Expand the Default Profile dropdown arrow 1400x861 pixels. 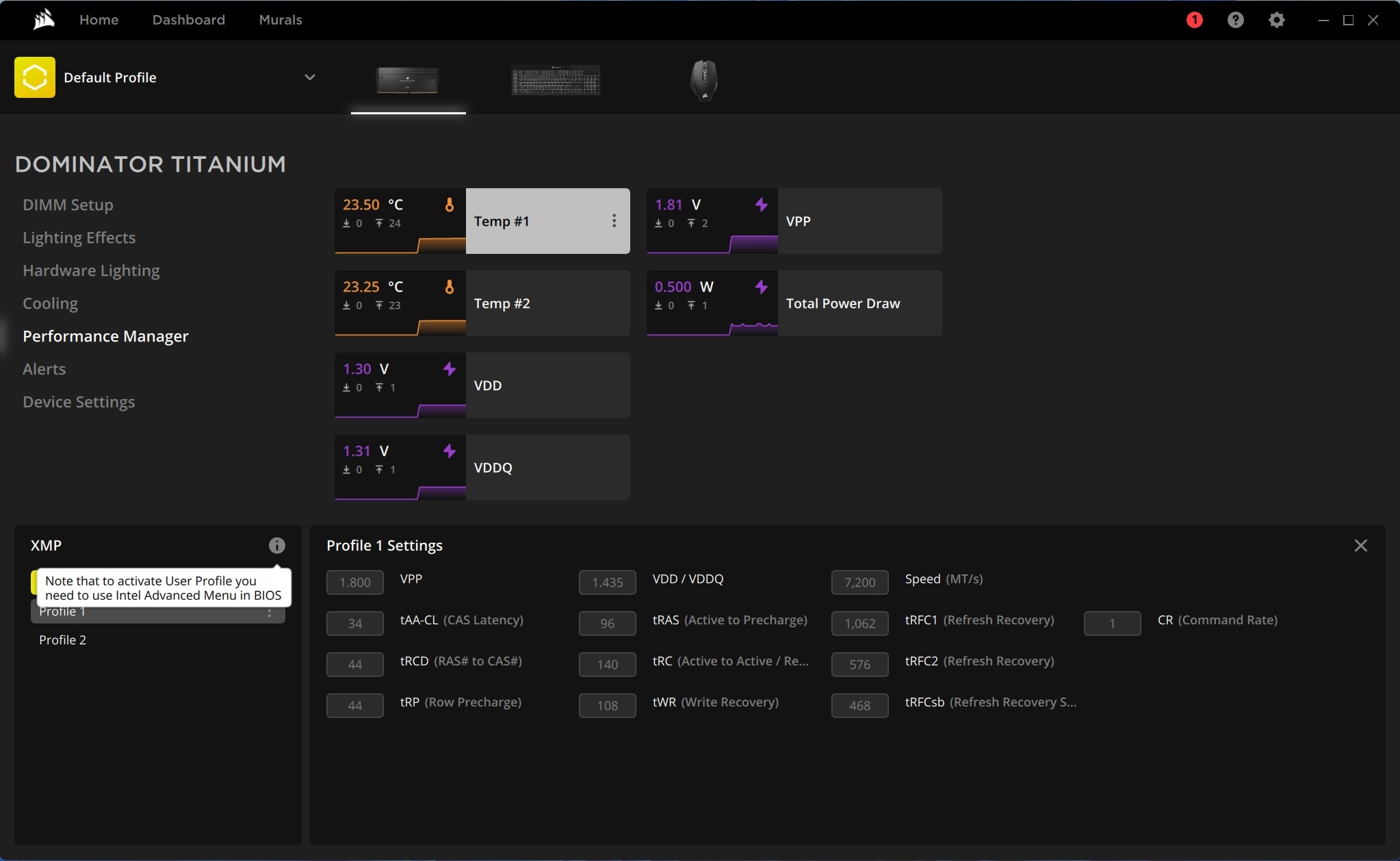pyautogui.click(x=310, y=77)
